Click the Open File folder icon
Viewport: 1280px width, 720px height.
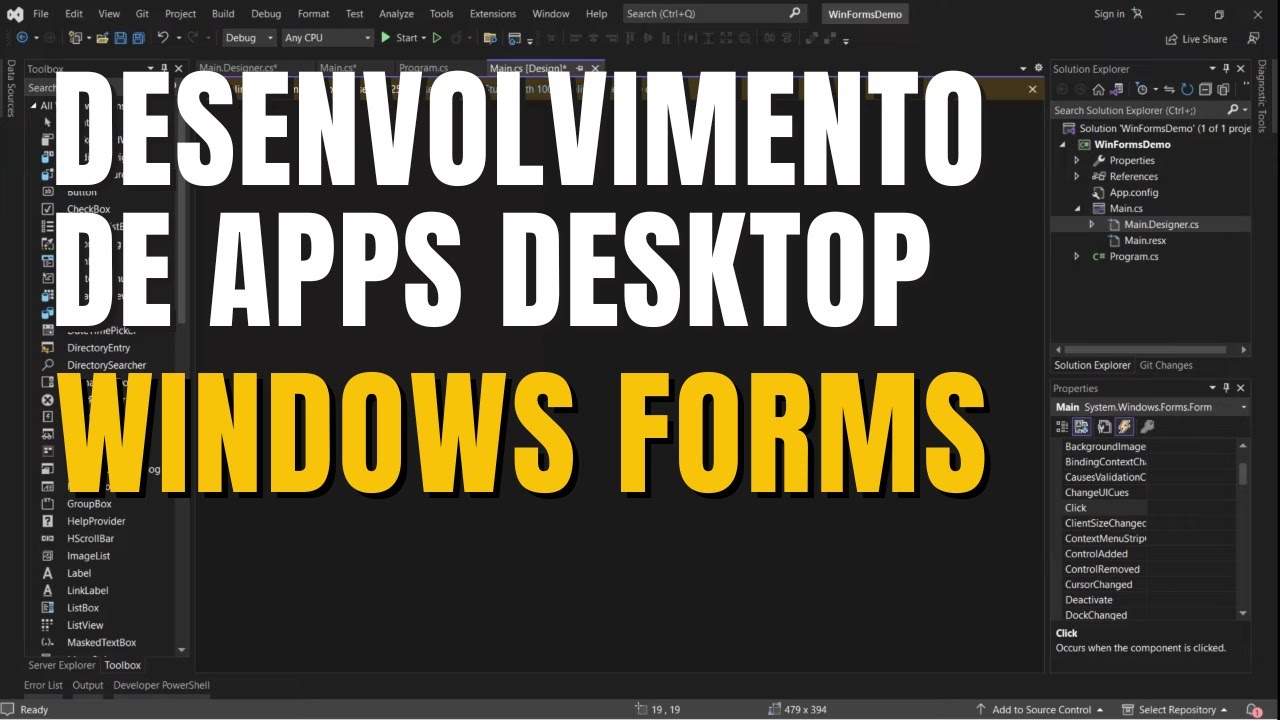pyautogui.click(x=102, y=38)
